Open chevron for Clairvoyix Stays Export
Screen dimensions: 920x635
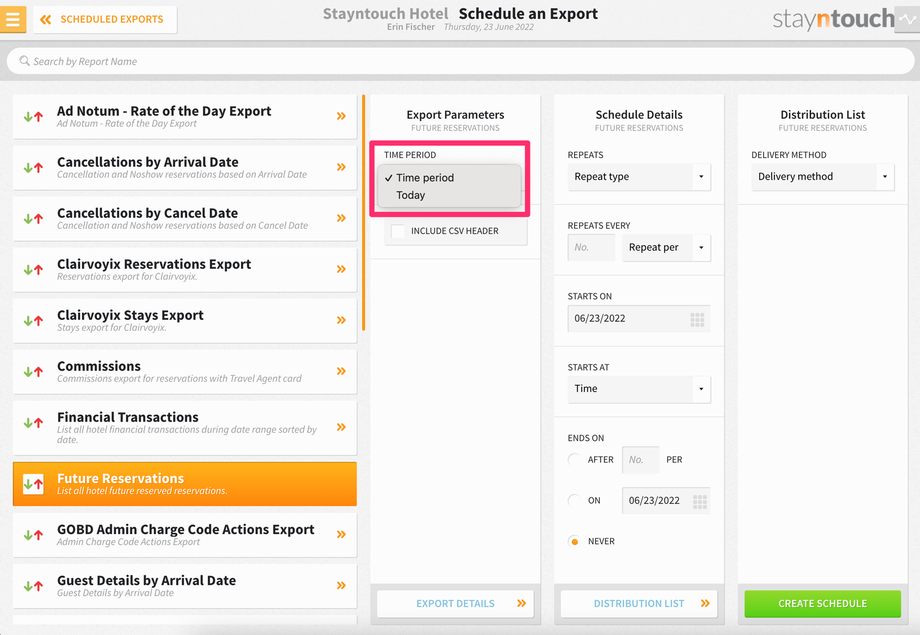click(341, 320)
